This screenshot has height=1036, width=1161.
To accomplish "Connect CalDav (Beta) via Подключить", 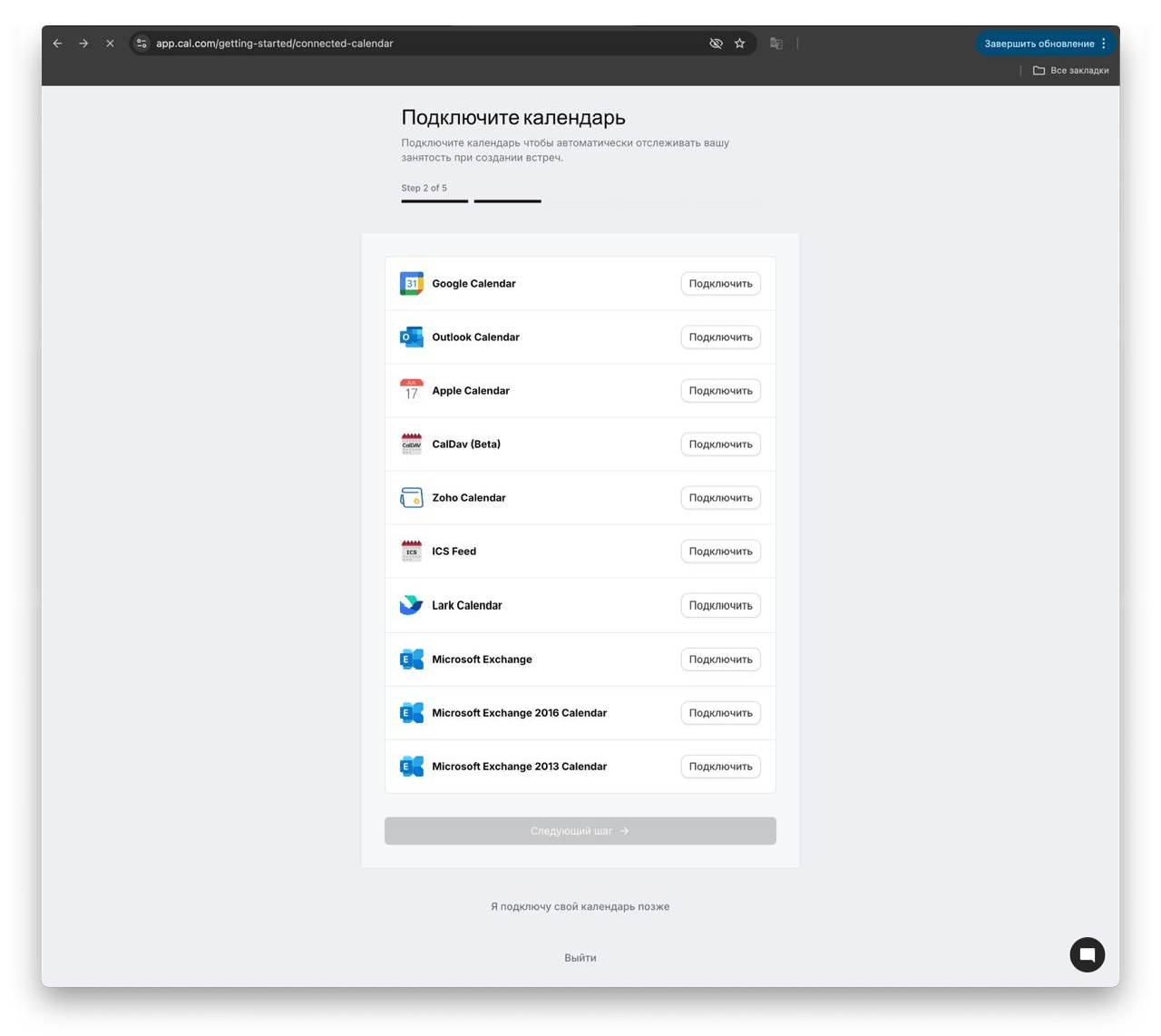I will pyautogui.click(x=720, y=445).
